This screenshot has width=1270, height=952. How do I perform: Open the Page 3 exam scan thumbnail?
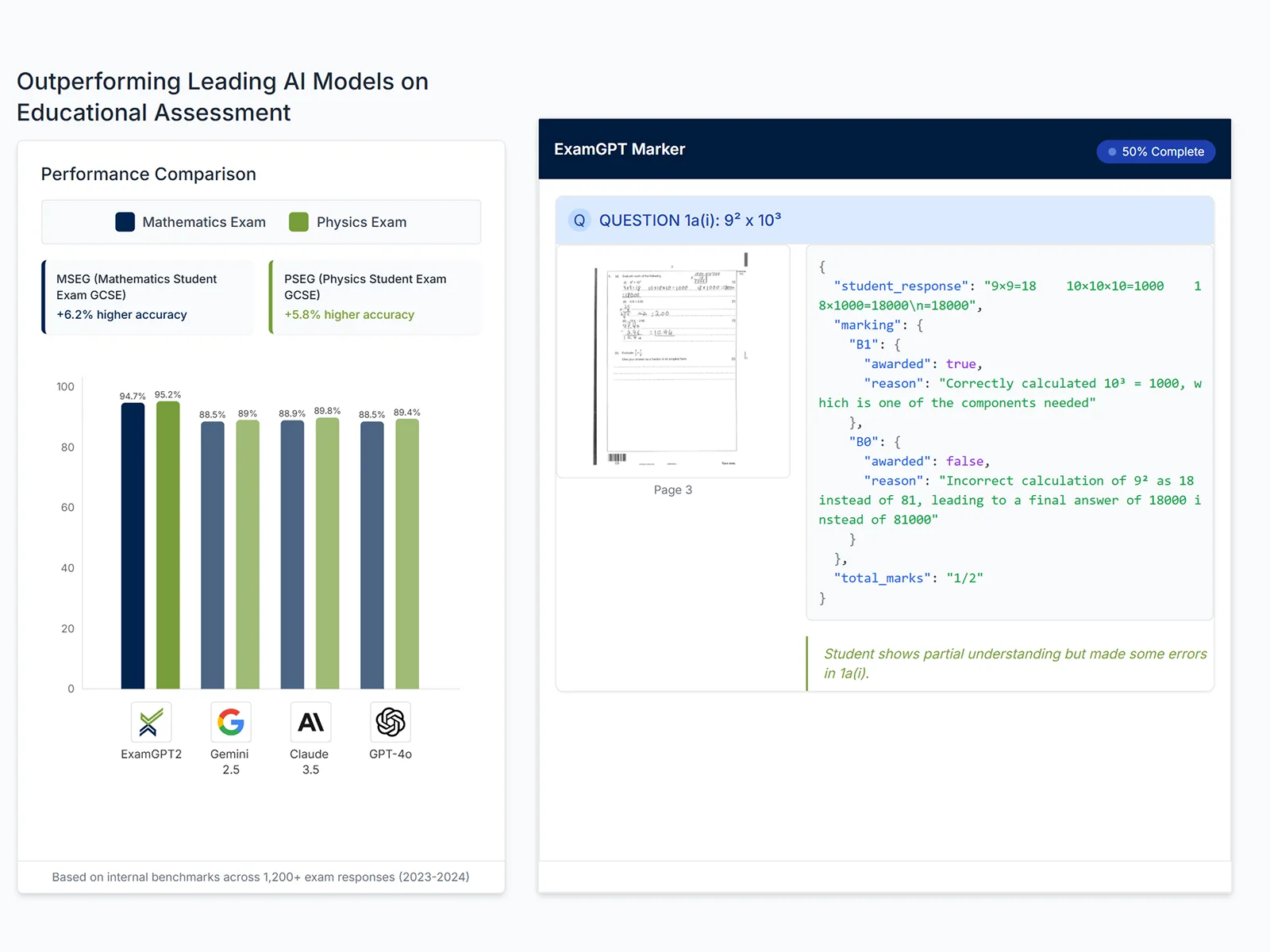673,361
